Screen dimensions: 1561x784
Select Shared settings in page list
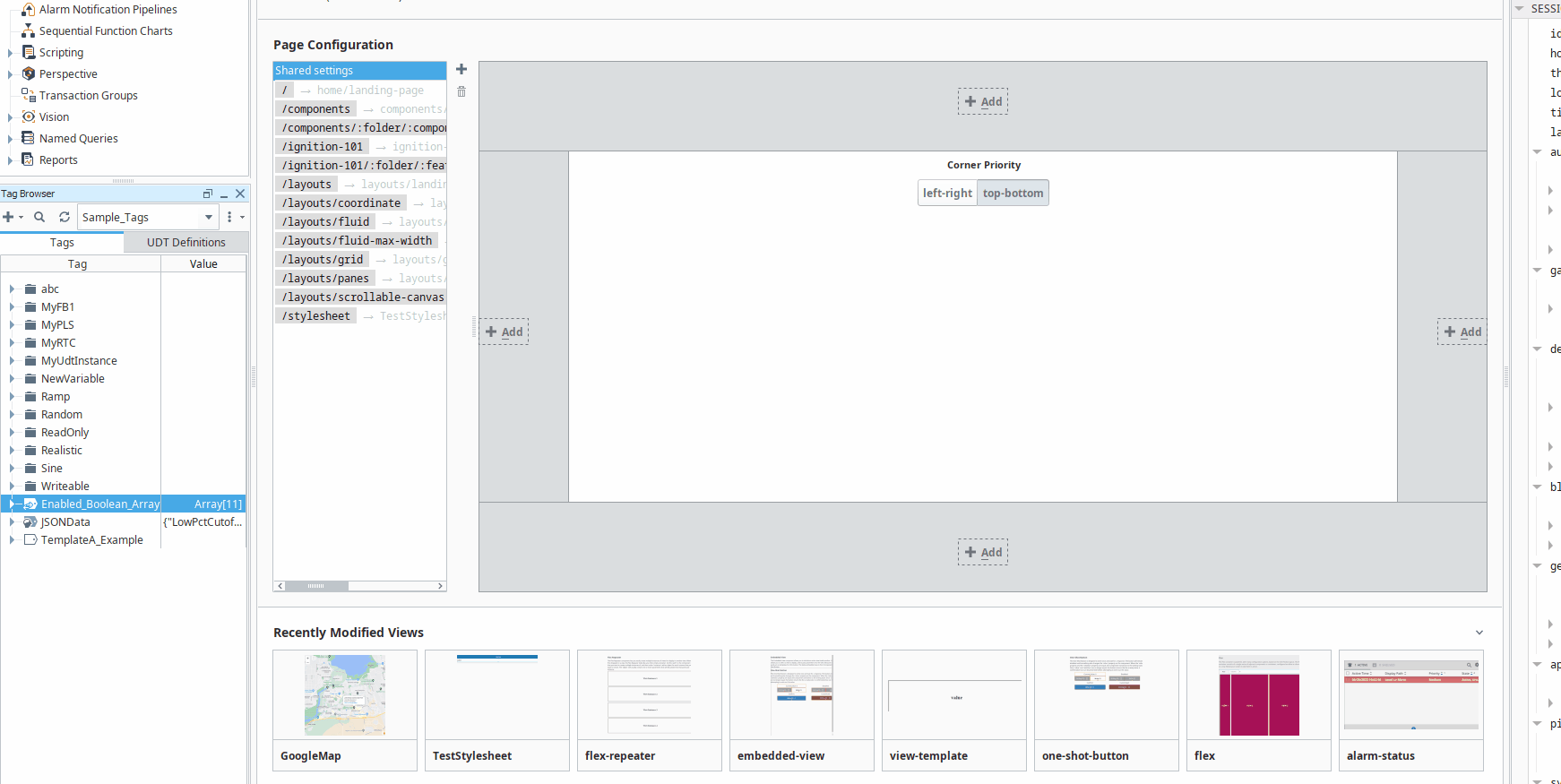coord(359,71)
